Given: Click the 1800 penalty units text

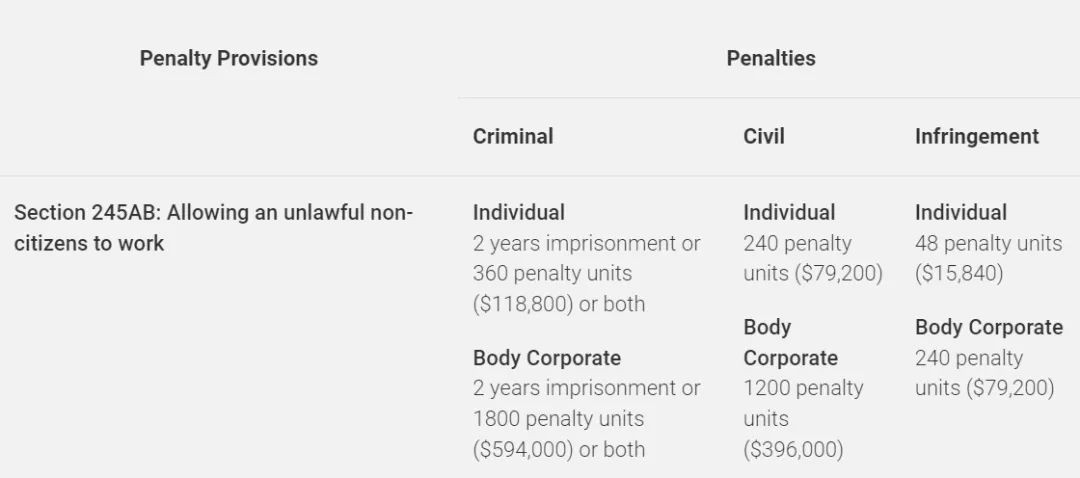Looking at the screenshot, I should pos(558,418).
